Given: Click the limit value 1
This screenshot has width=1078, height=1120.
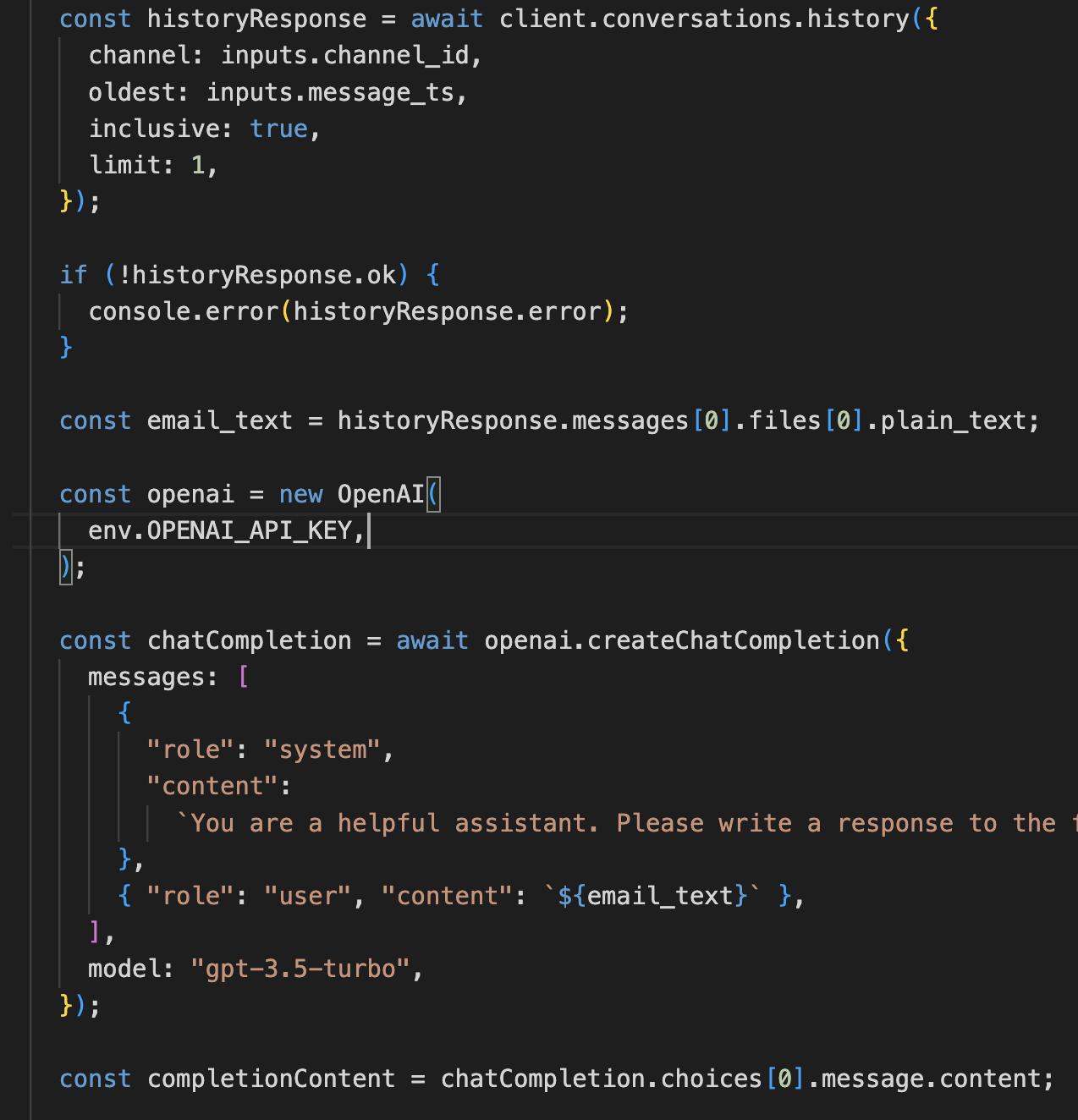Looking at the screenshot, I should 198,165.
